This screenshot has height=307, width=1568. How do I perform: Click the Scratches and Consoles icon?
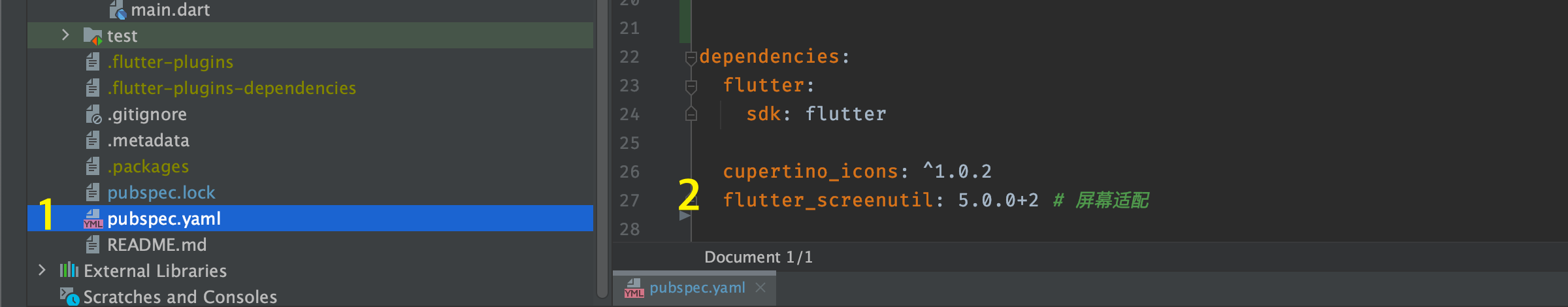click(69, 297)
